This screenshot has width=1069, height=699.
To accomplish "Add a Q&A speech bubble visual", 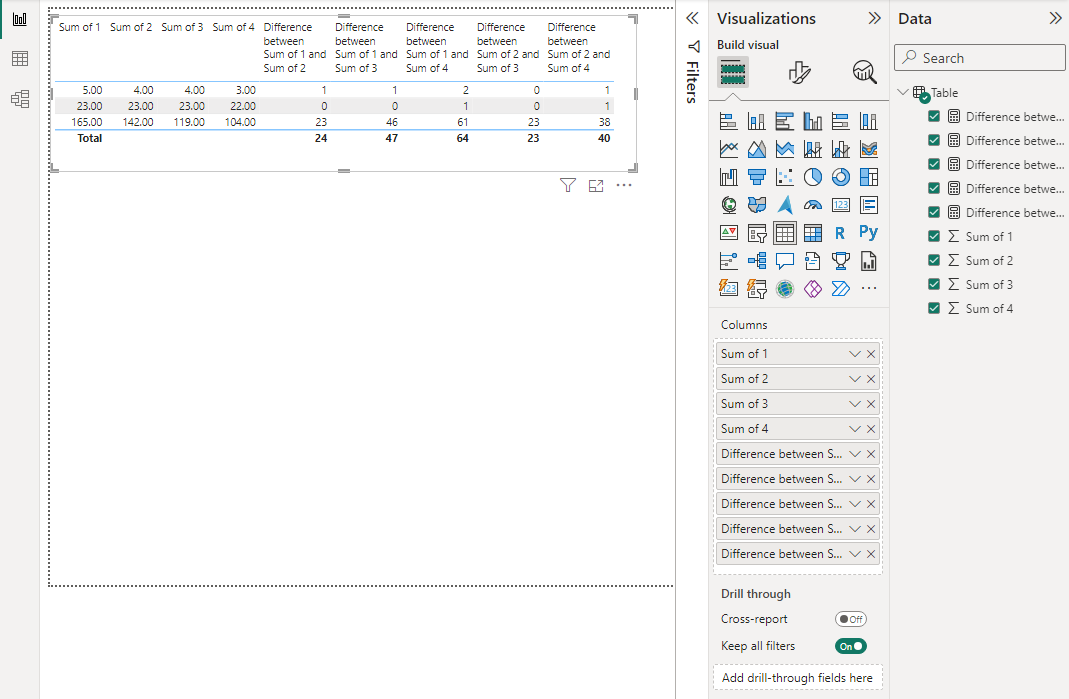I will [785, 261].
